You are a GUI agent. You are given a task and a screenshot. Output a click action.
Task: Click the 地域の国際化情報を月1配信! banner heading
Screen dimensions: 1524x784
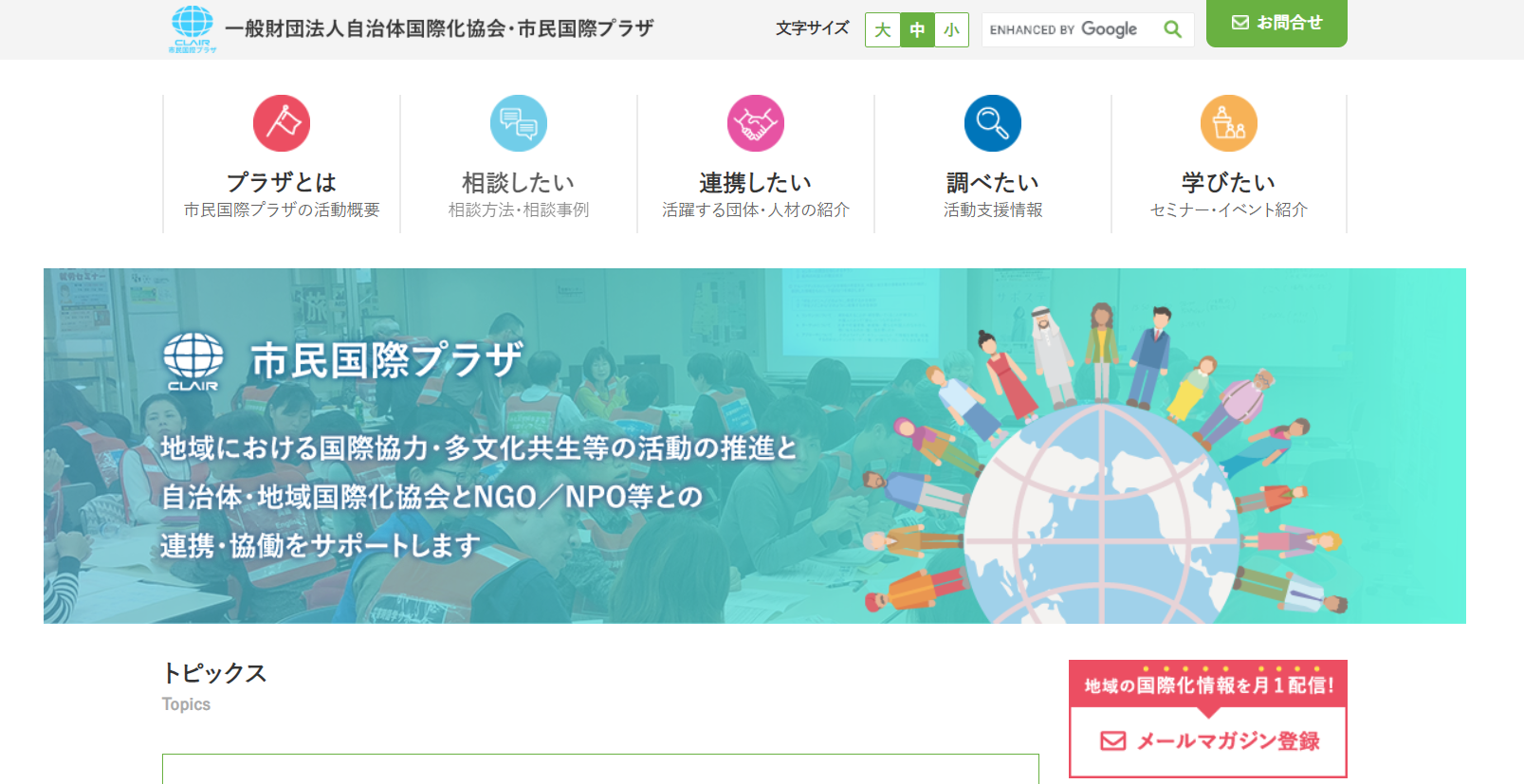tap(1208, 684)
